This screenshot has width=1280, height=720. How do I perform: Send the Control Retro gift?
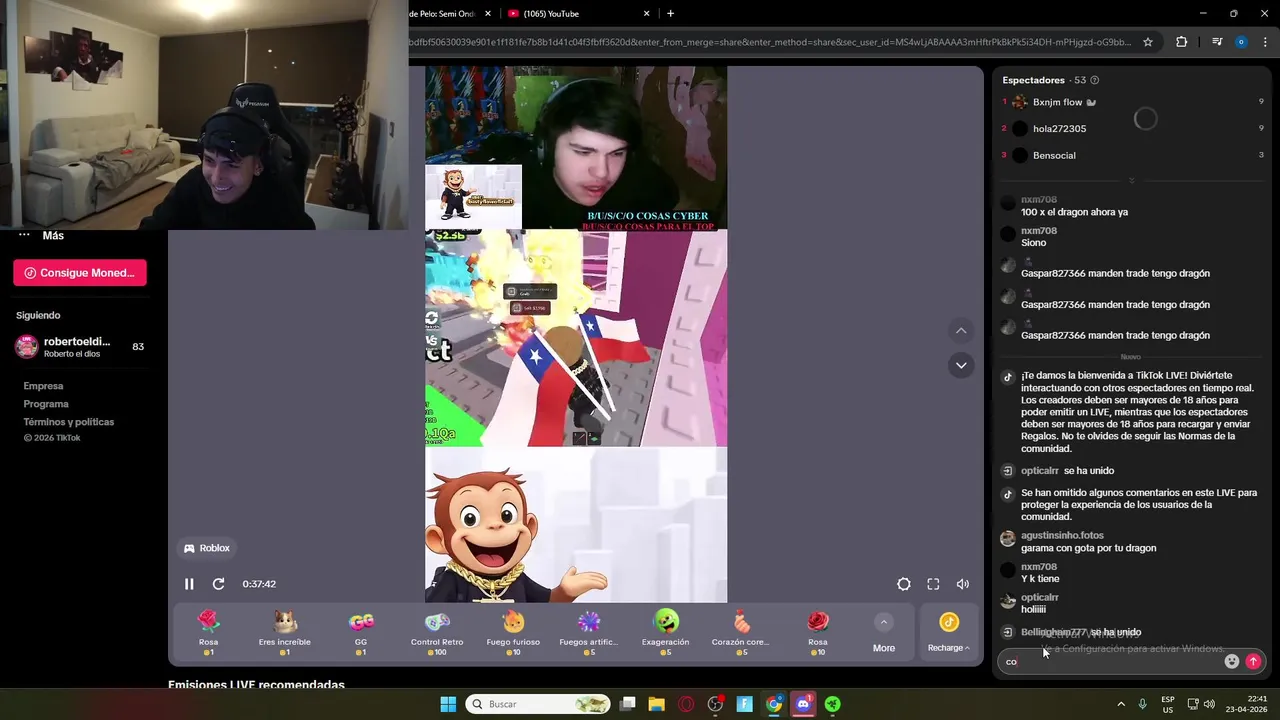click(437, 633)
